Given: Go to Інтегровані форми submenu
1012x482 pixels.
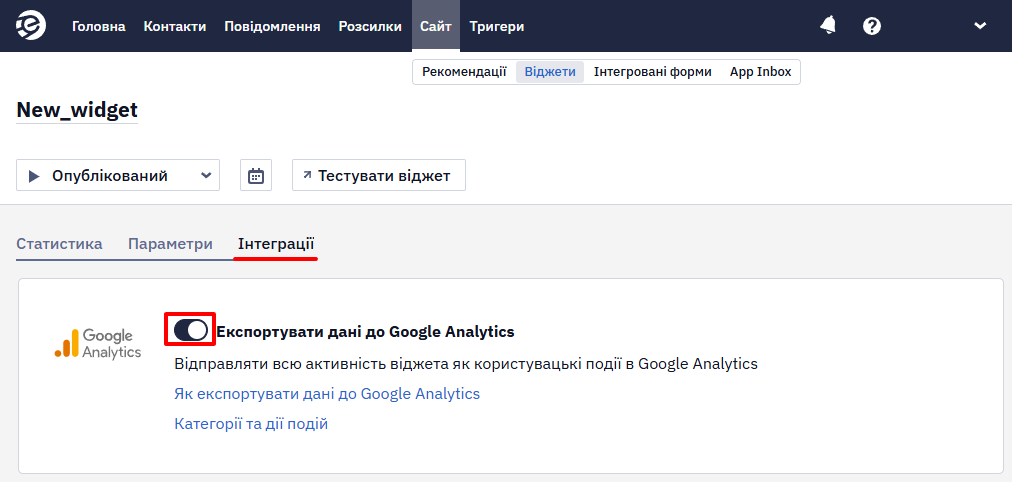Looking at the screenshot, I should pos(653,72).
